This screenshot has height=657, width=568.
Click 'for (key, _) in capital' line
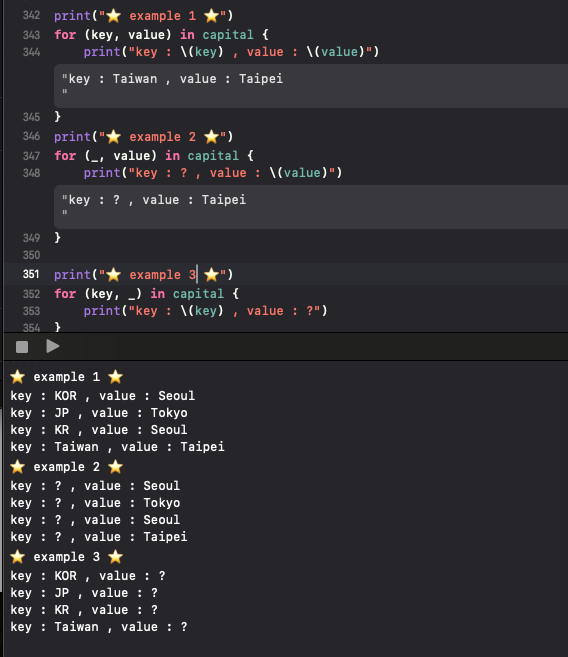click(147, 293)
